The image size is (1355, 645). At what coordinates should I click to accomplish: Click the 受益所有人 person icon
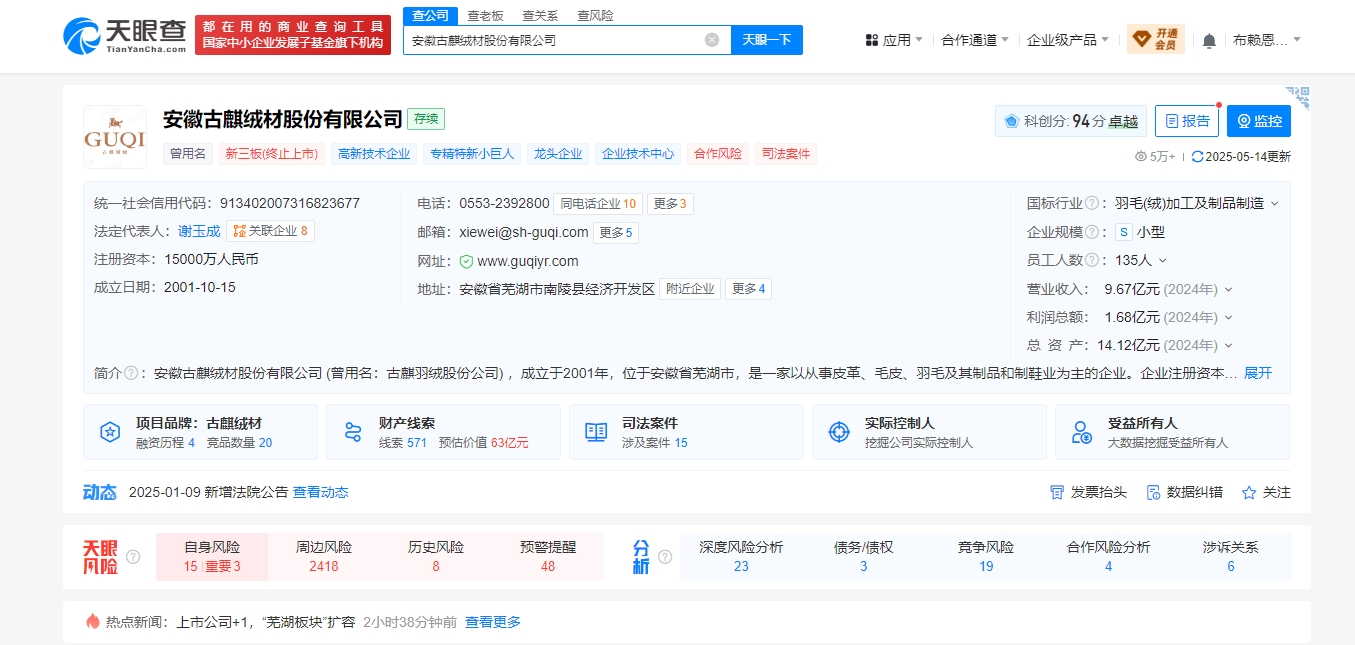[x=1082, y=432]
